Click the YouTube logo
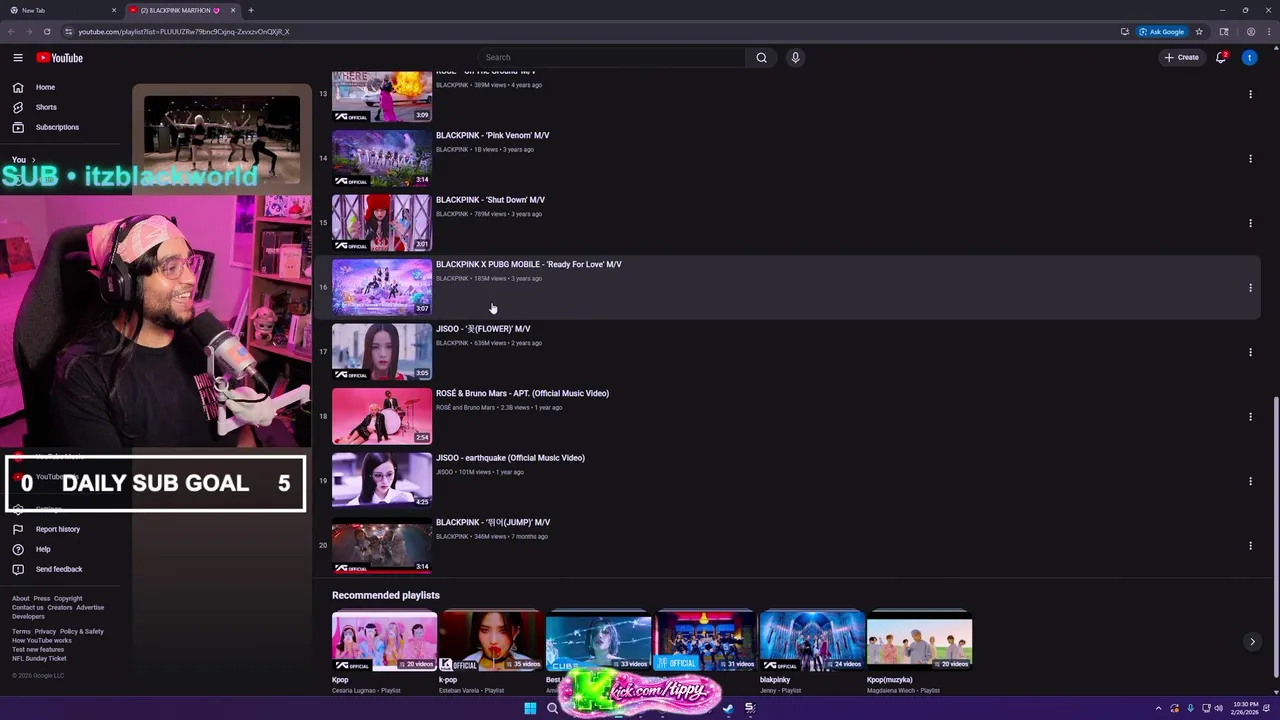Image resolution: width=1280 pixels, height=720 pixels. point(60,58)
